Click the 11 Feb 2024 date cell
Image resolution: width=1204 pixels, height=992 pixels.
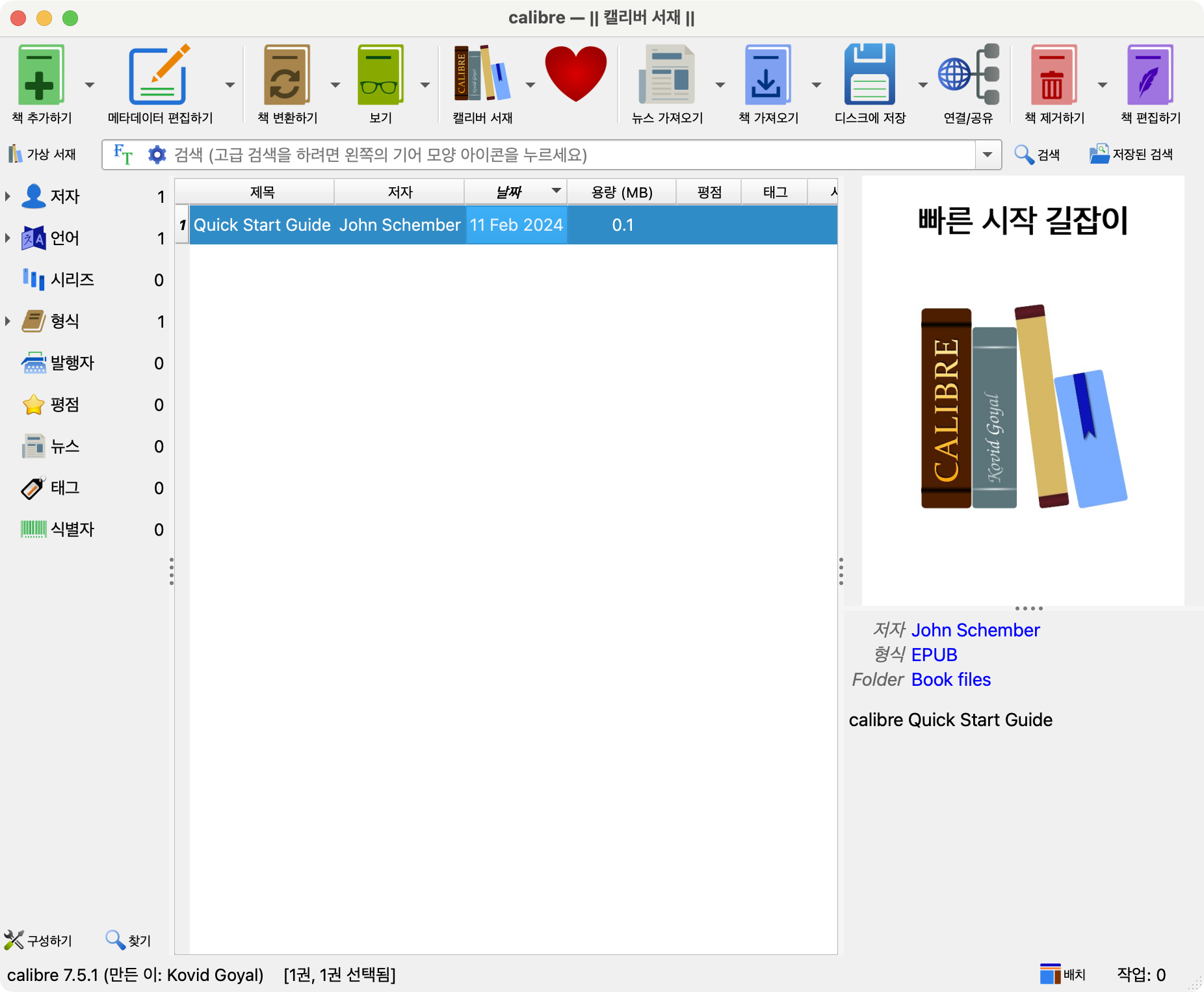pos(516,225)
